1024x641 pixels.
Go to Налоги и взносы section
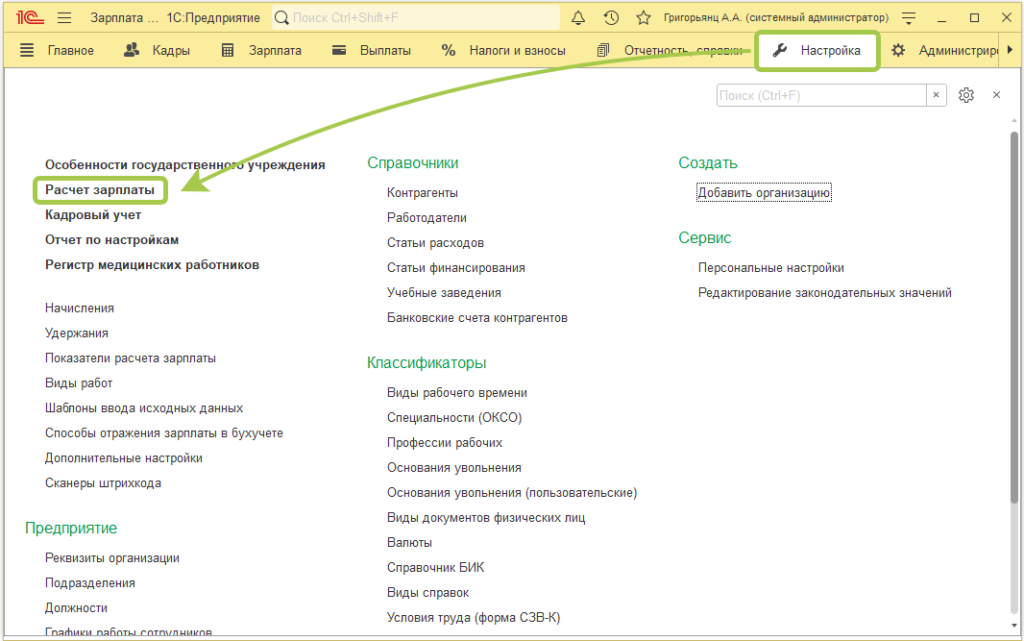pos(504,51)
